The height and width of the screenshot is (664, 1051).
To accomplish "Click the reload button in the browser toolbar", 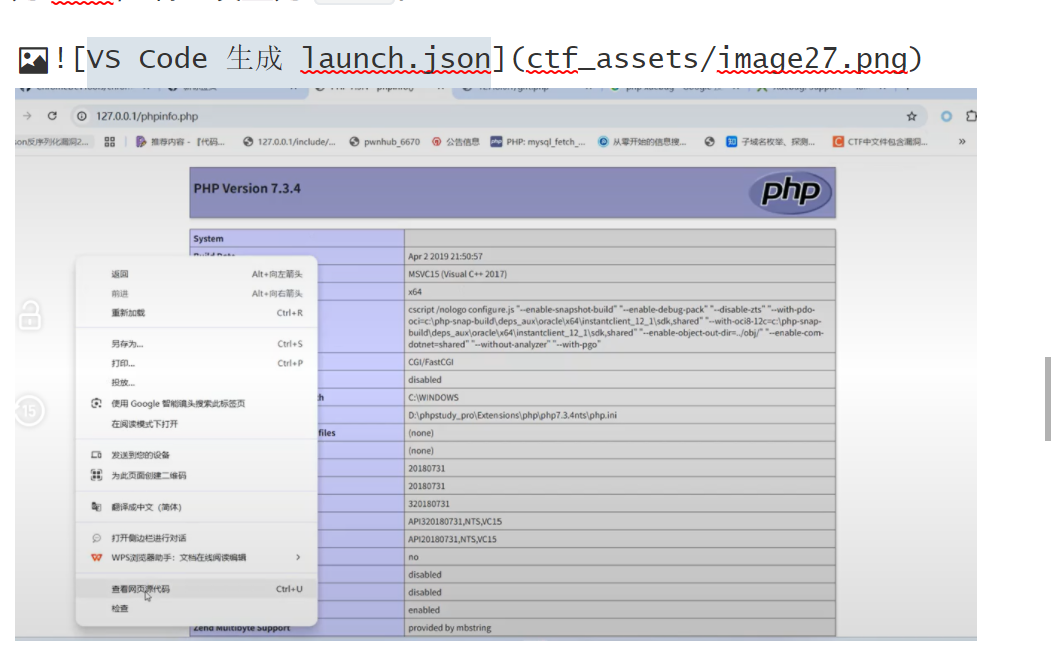I will pos(52,116).
